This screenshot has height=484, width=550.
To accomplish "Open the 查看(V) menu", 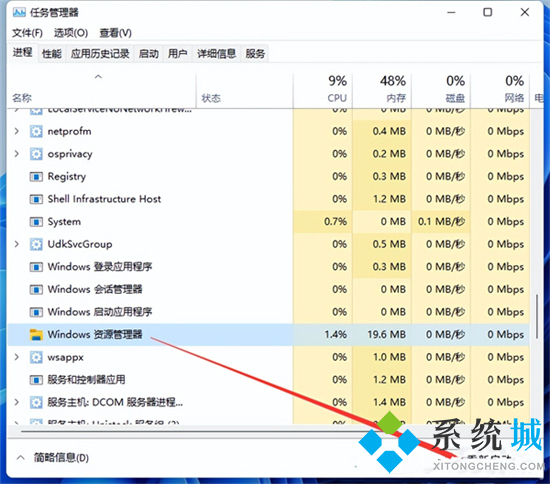I will (115, 33).
